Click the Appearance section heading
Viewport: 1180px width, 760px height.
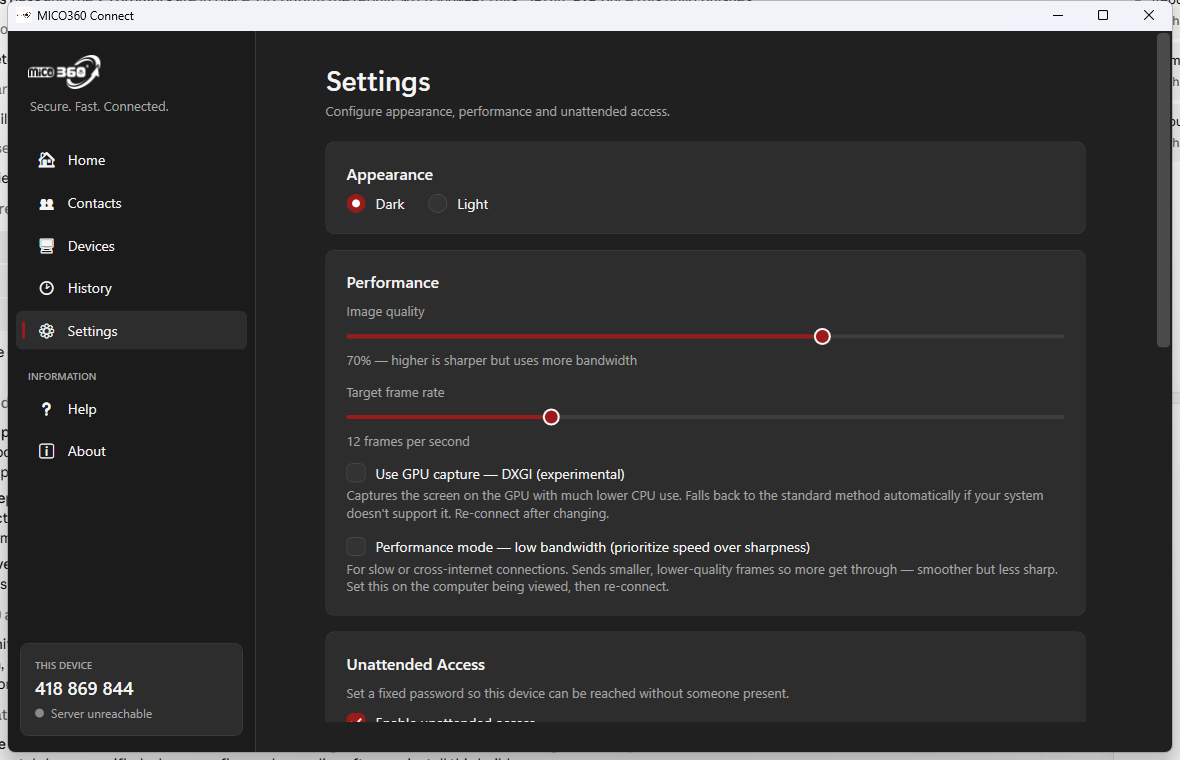(389, 175)
